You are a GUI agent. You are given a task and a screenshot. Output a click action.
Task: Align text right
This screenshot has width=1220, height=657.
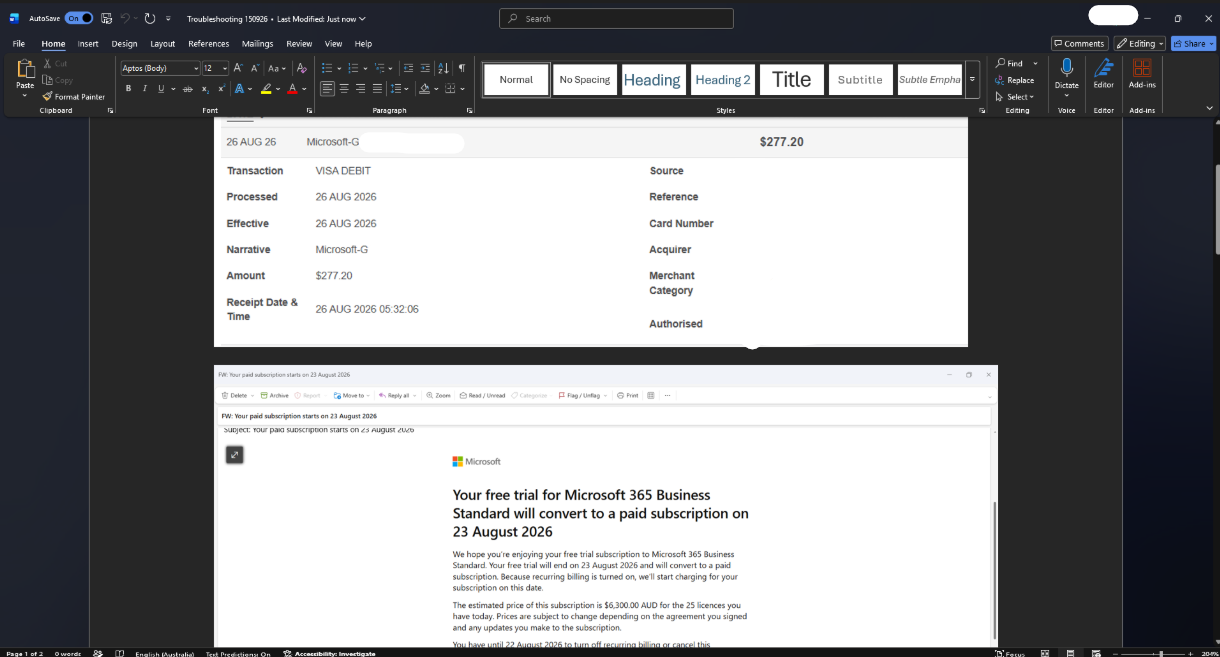point(360,89)
